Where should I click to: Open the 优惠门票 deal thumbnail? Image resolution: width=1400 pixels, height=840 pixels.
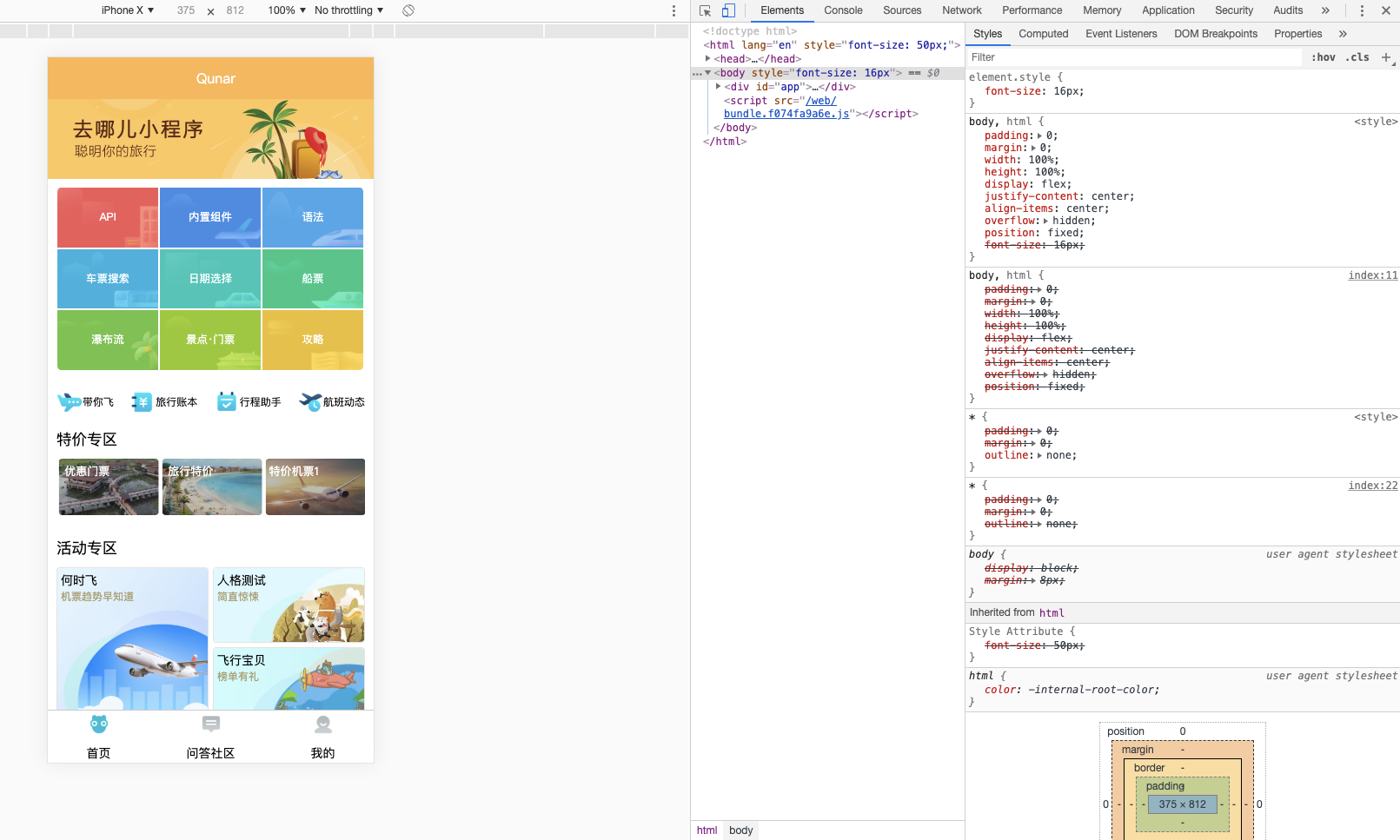pos(109,487)
